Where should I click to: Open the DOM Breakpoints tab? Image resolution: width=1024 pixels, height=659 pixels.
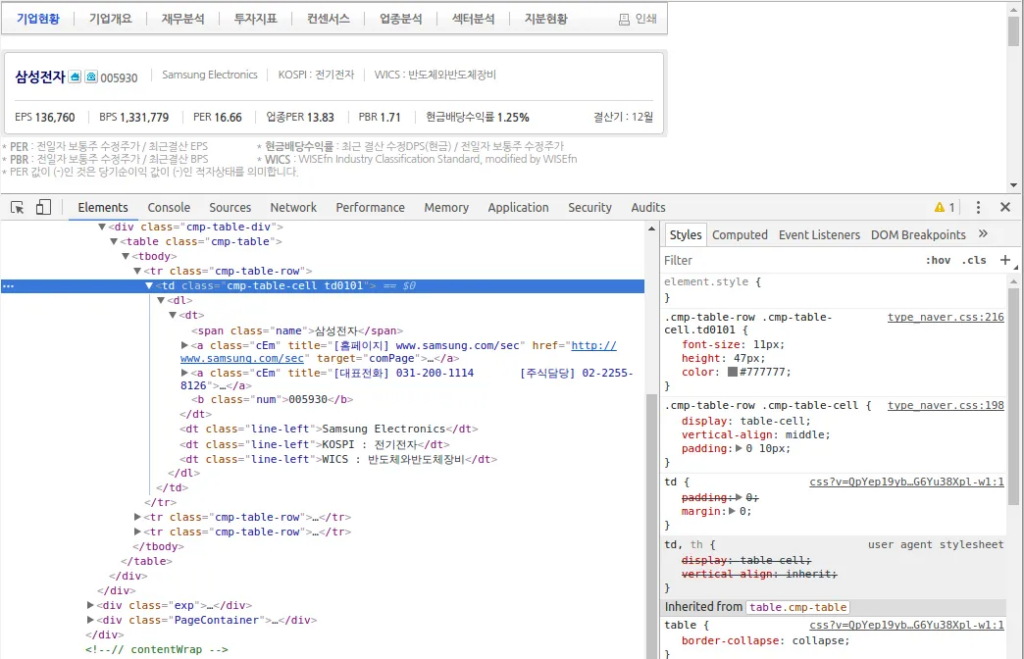[x=918, y=234]
